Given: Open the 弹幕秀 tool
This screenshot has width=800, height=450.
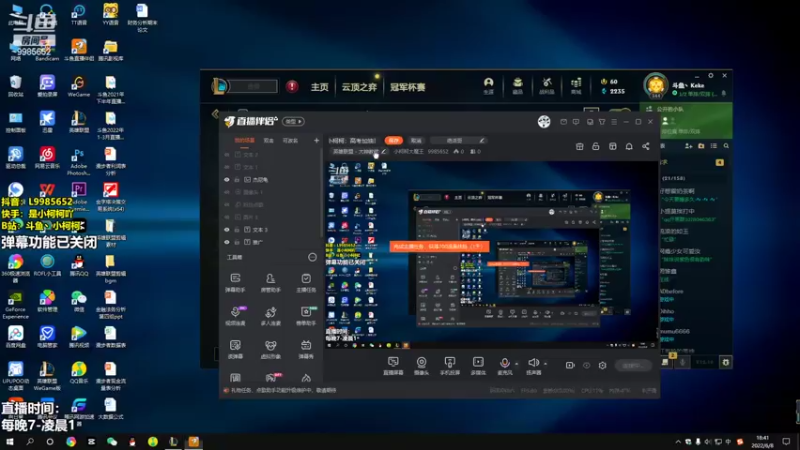Looking at the screenshot, I should click(306, 349).
